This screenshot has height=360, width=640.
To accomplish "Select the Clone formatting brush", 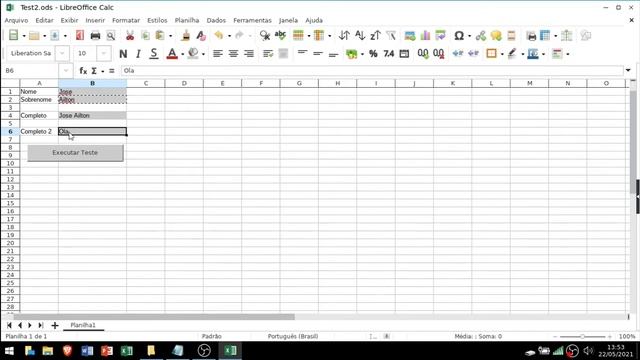I will click(186, 36).
